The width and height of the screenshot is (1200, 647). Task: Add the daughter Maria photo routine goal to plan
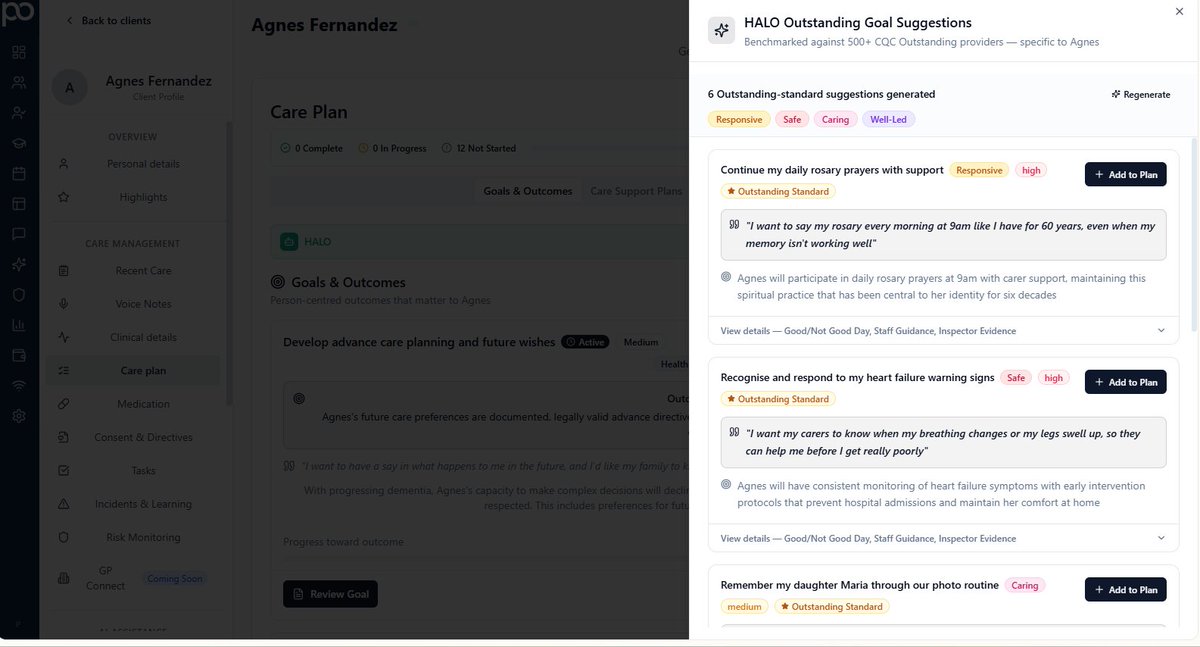1125,590
